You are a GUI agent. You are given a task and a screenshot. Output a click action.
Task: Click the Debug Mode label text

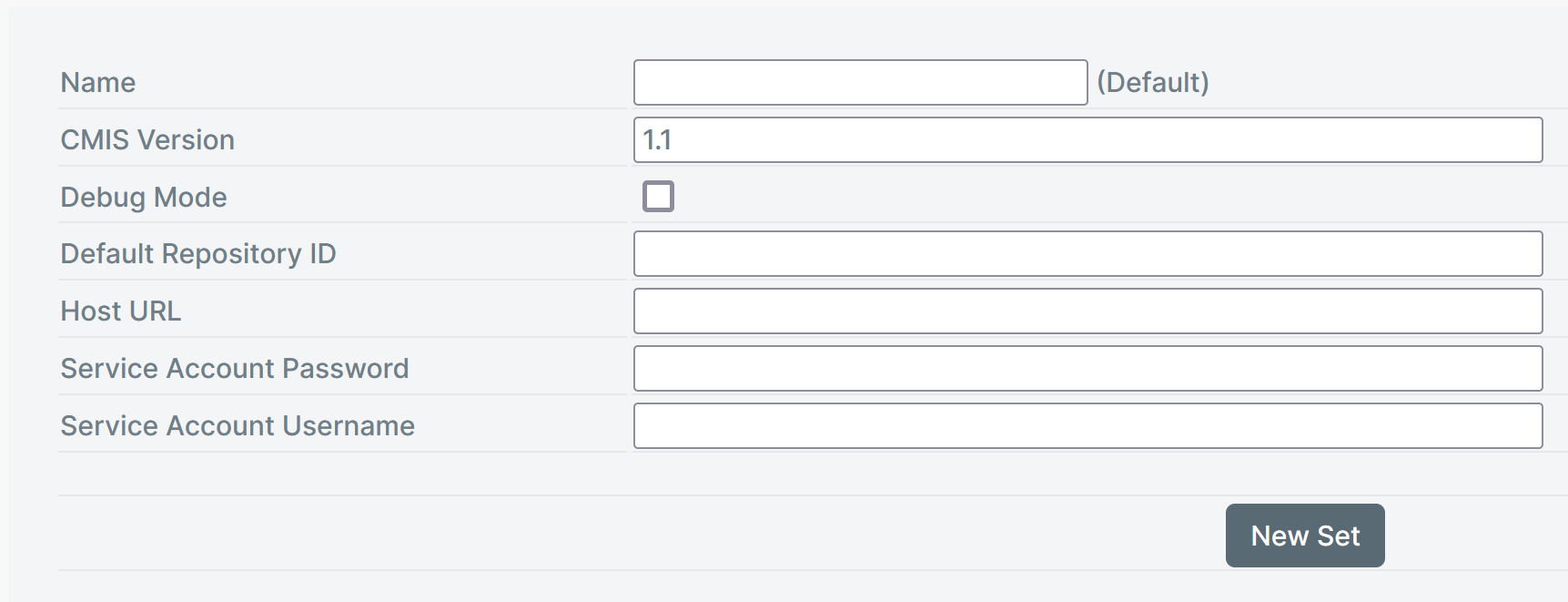pyautogui.click(x=144, y=198)
